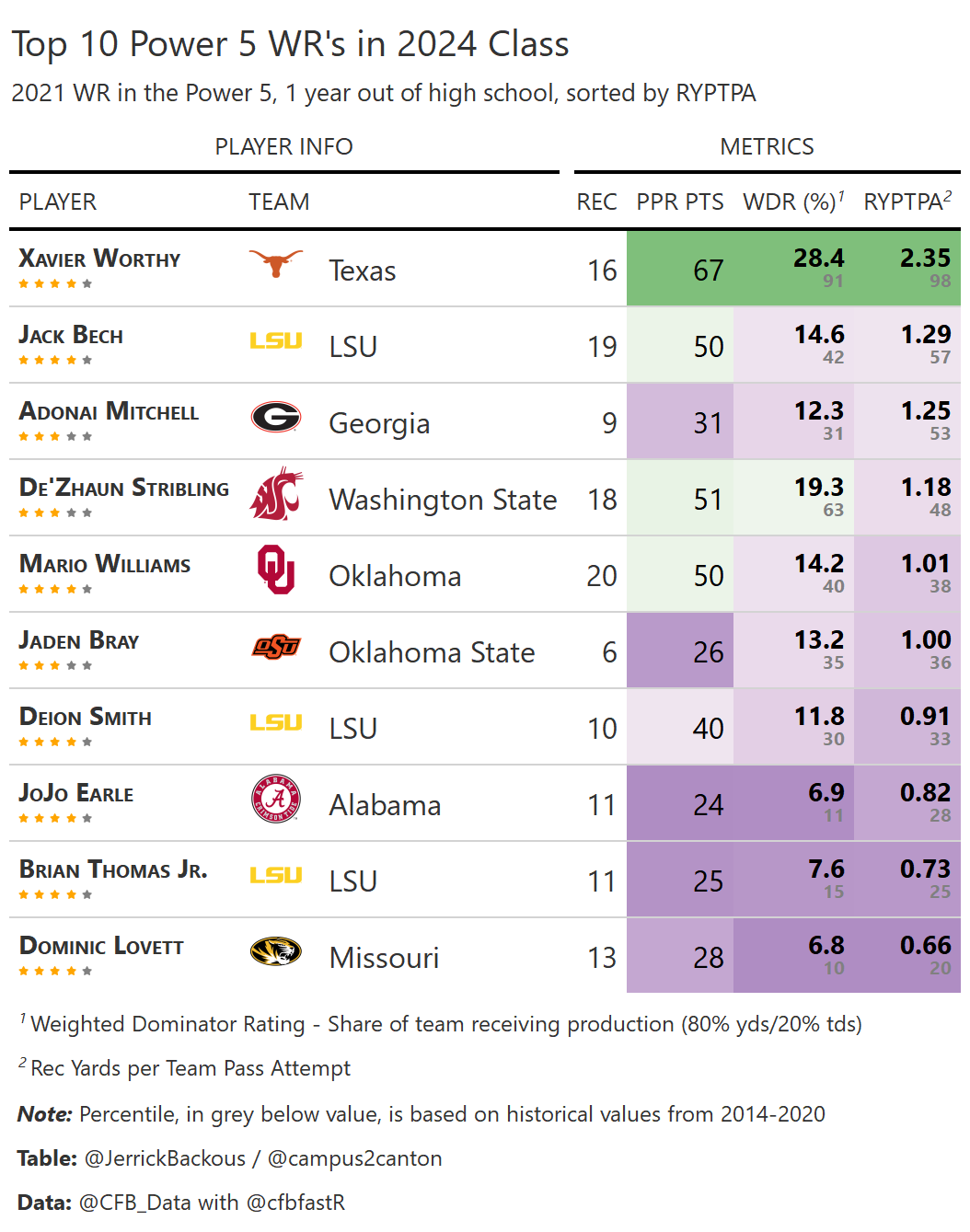Click the TEAM column header
The width and height of the screenshot is (970, 1232).
pos(279,201)
